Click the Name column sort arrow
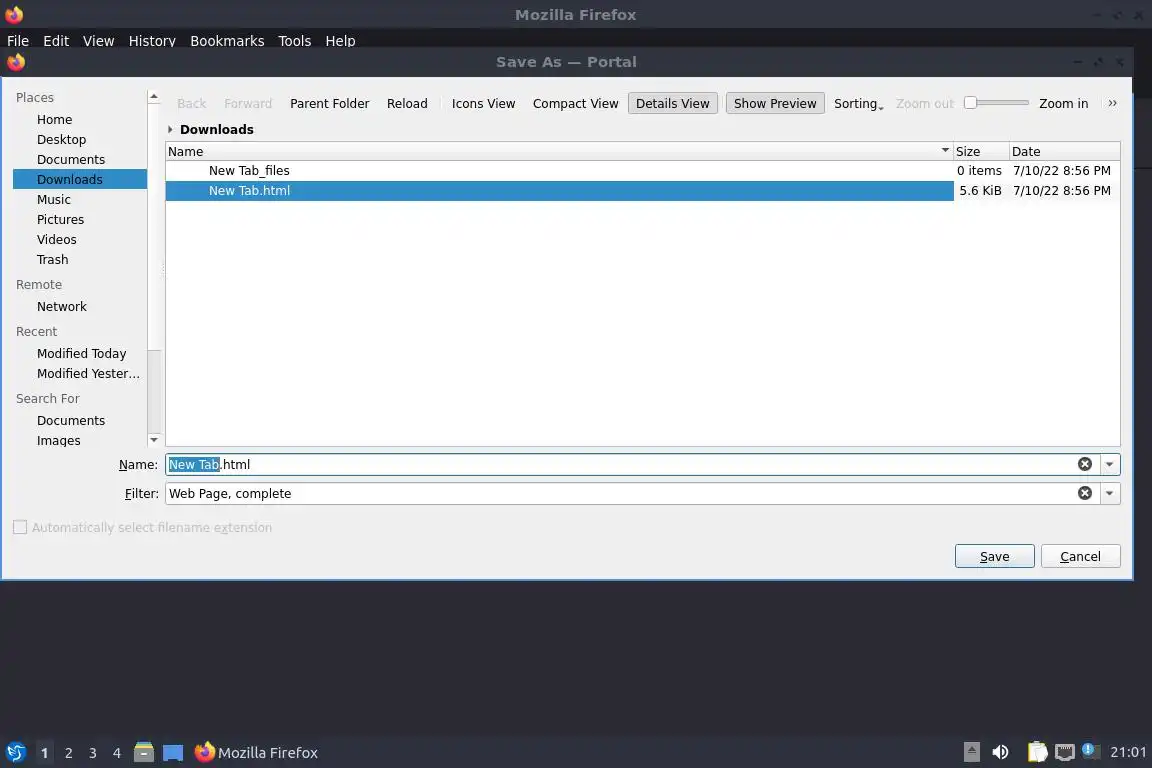 tap(945, 150)
